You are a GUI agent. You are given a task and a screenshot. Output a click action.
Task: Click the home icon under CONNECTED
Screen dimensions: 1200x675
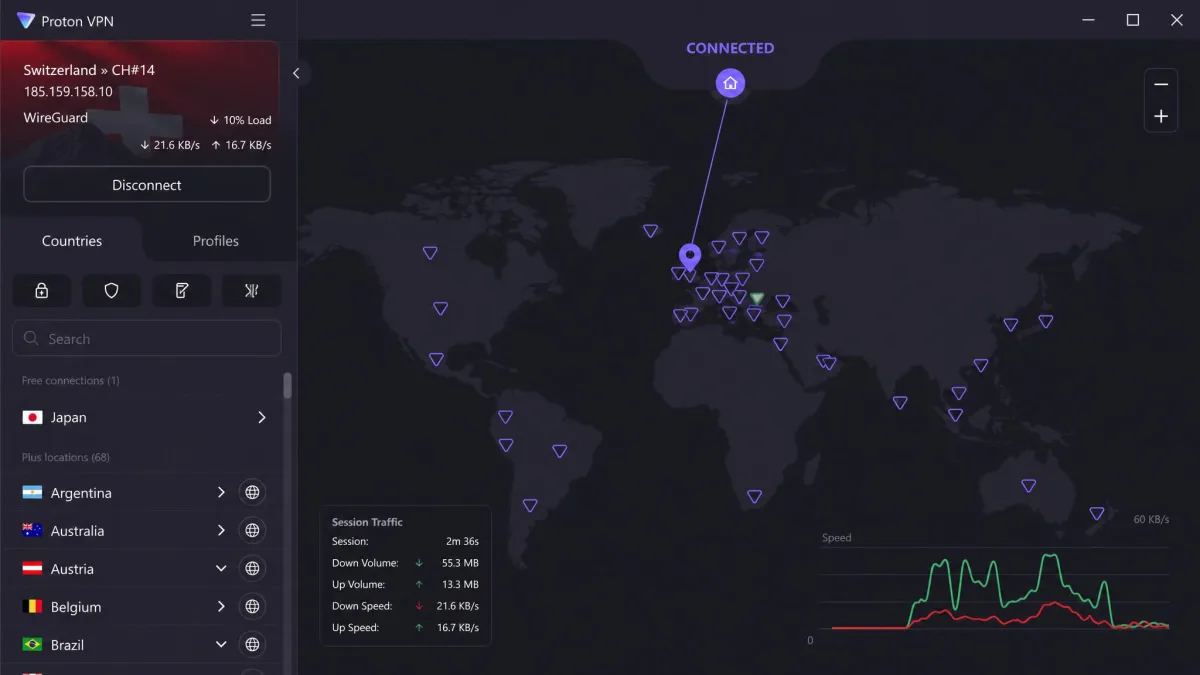(730, 83)
